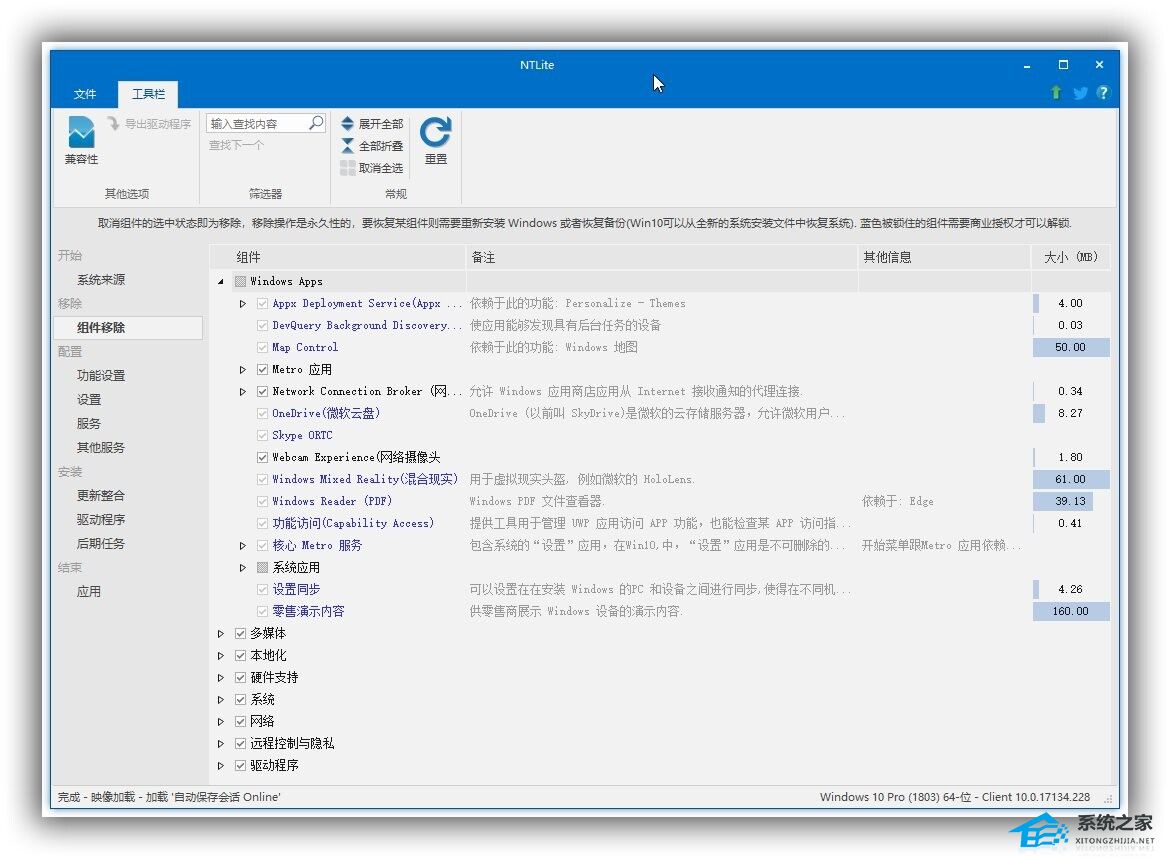Open 服务 in the sidebar
The image size is (1170, 859).
click(x=88, y=423)
